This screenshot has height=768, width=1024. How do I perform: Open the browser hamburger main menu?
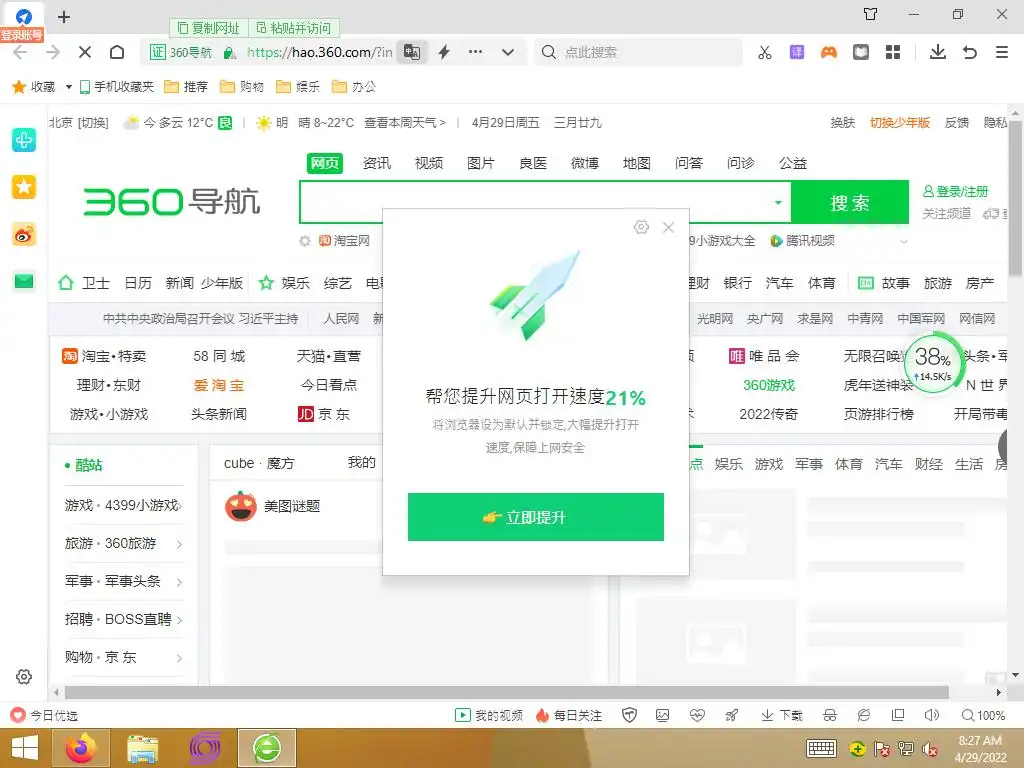tap(1002, 52)
